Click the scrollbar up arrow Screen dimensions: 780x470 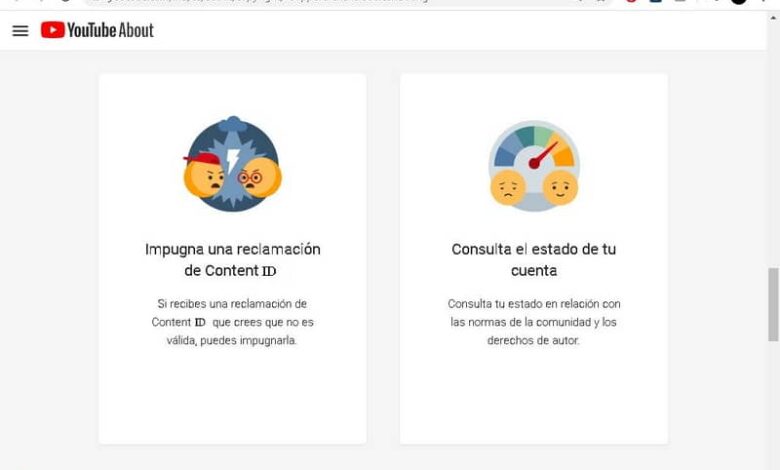tap(774, 18)
